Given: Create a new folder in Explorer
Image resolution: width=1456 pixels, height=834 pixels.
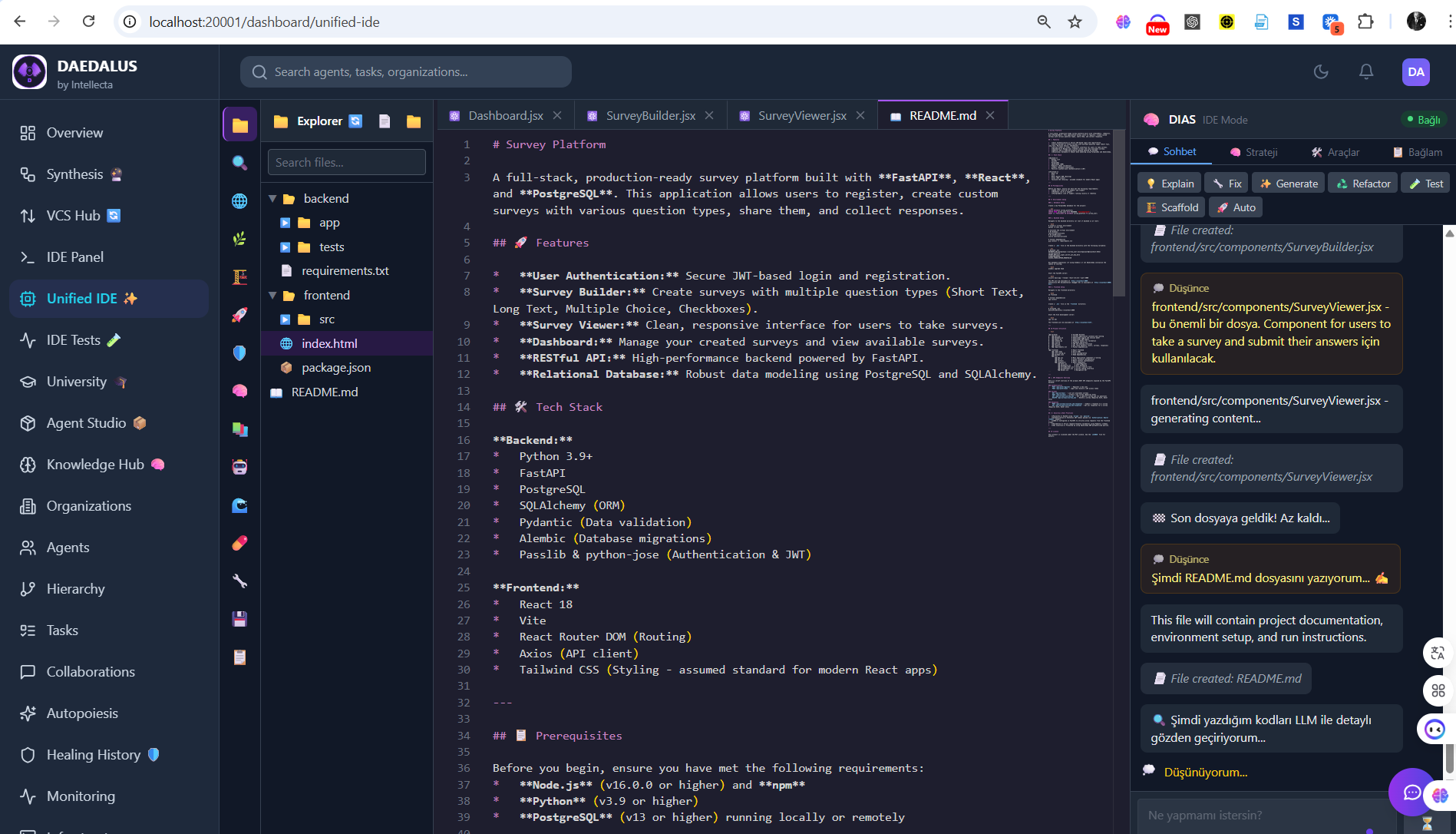Looking at the screenshot, I should point(414,121).
